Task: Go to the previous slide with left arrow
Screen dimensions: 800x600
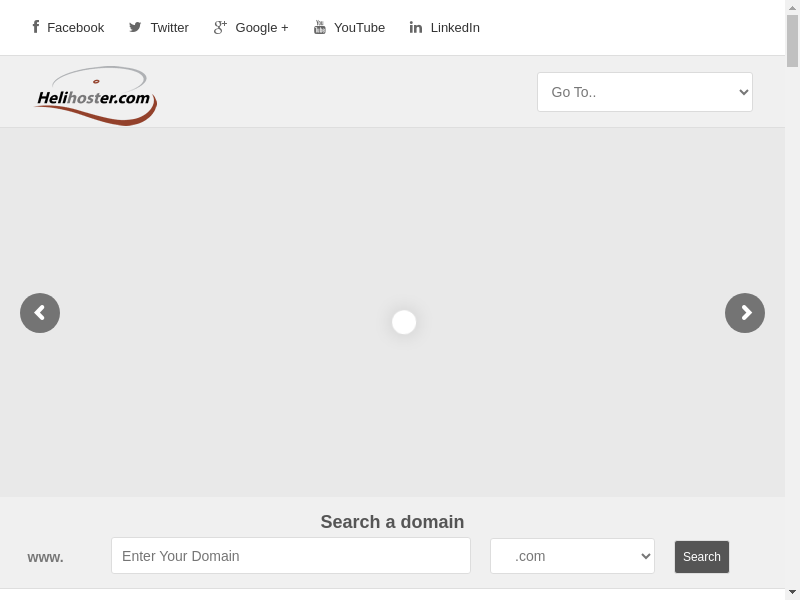Action: (x=40, y=313)
